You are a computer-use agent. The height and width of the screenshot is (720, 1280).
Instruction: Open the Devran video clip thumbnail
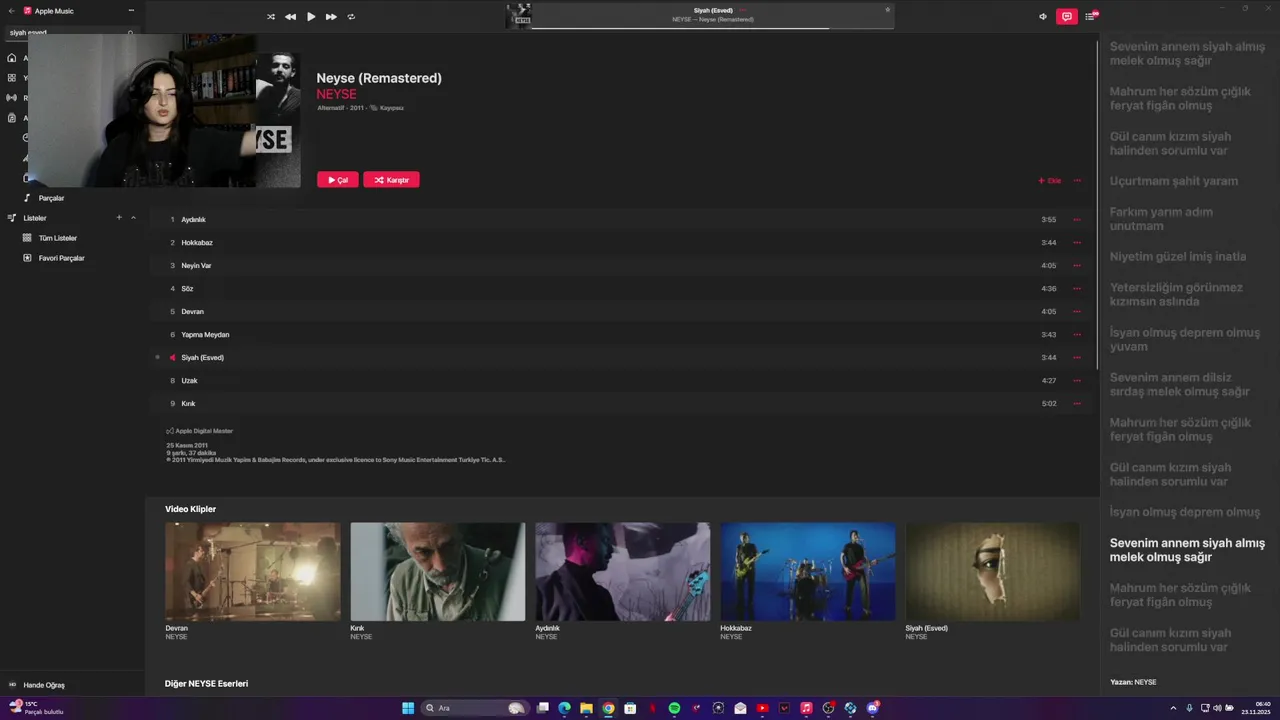click(x=252, y=571)
